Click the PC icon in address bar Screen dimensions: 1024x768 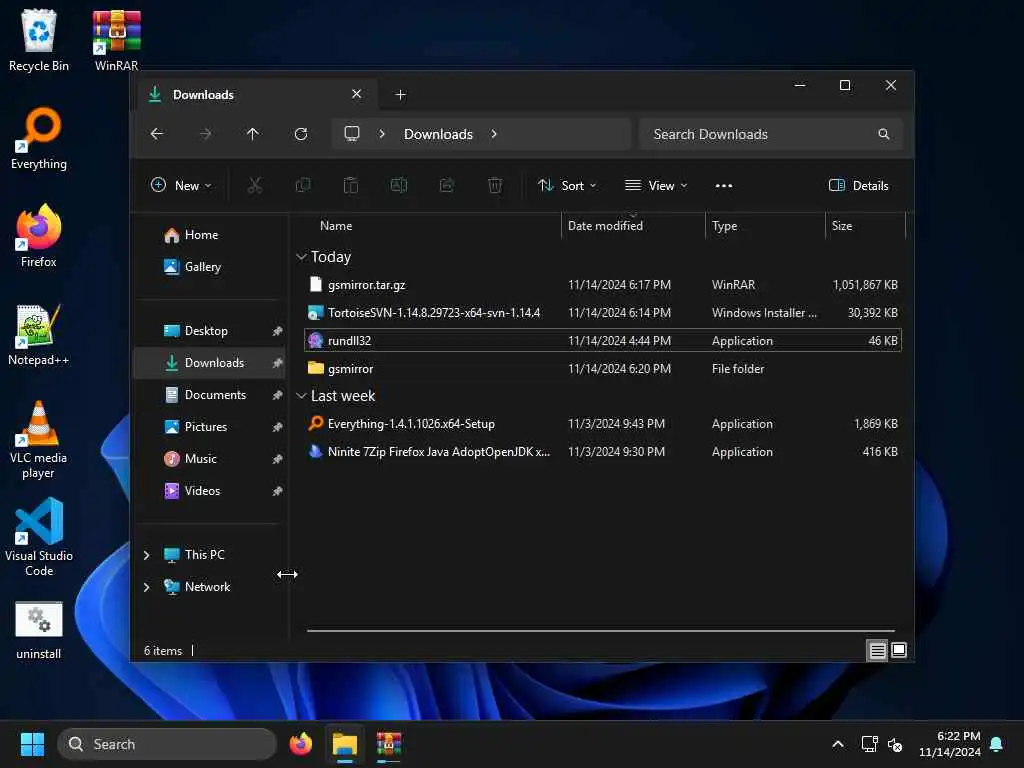(x=352, y=133)
